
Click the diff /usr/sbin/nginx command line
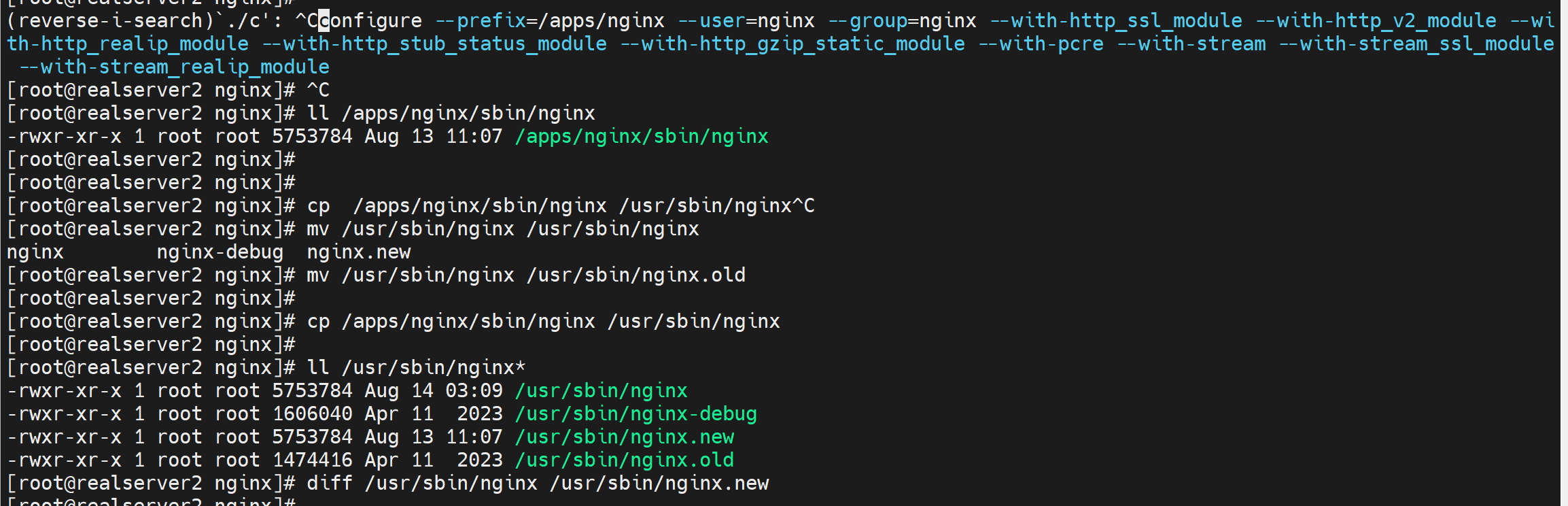[x=537, y=484]
